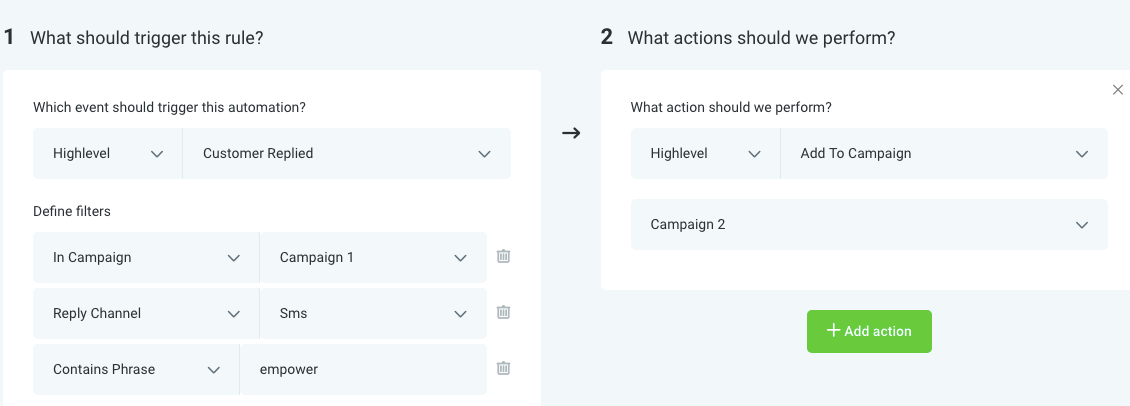Click the plus icon on Add action
Viewport: 1130px width, 406px height.
click(833, 331)
